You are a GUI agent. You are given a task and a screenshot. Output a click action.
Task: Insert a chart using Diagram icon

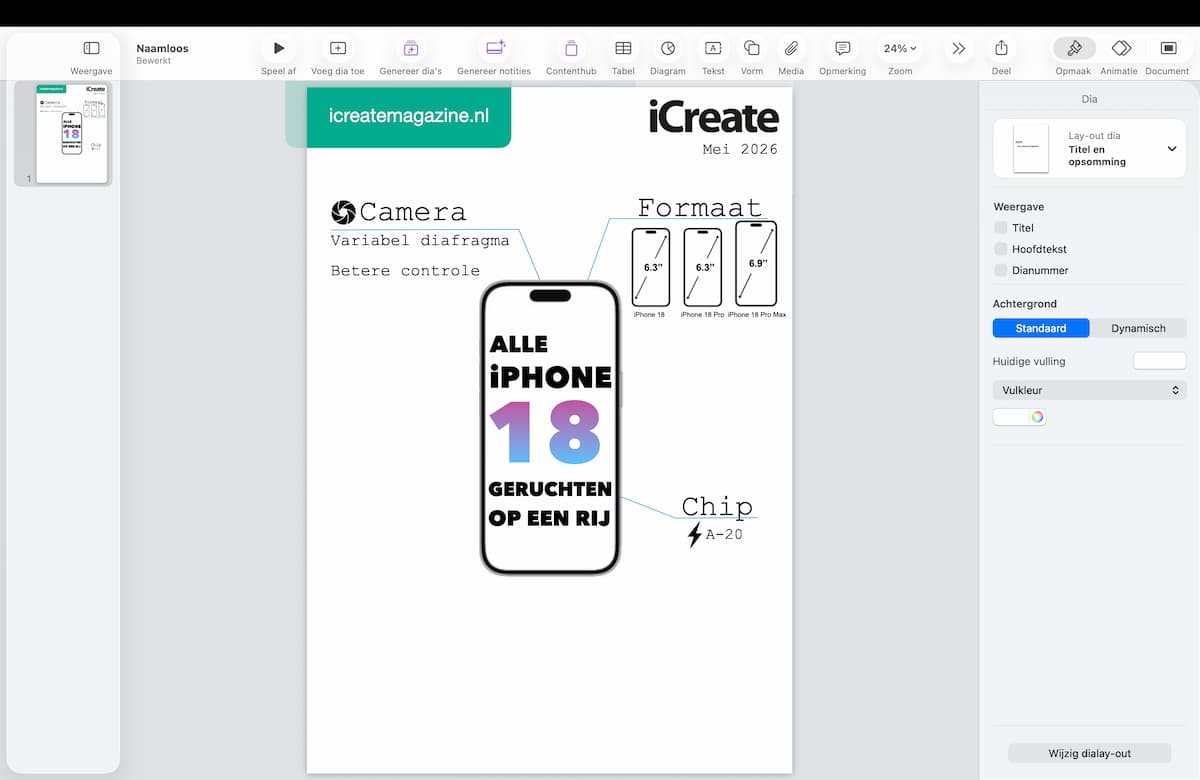(x=668, y=48)
